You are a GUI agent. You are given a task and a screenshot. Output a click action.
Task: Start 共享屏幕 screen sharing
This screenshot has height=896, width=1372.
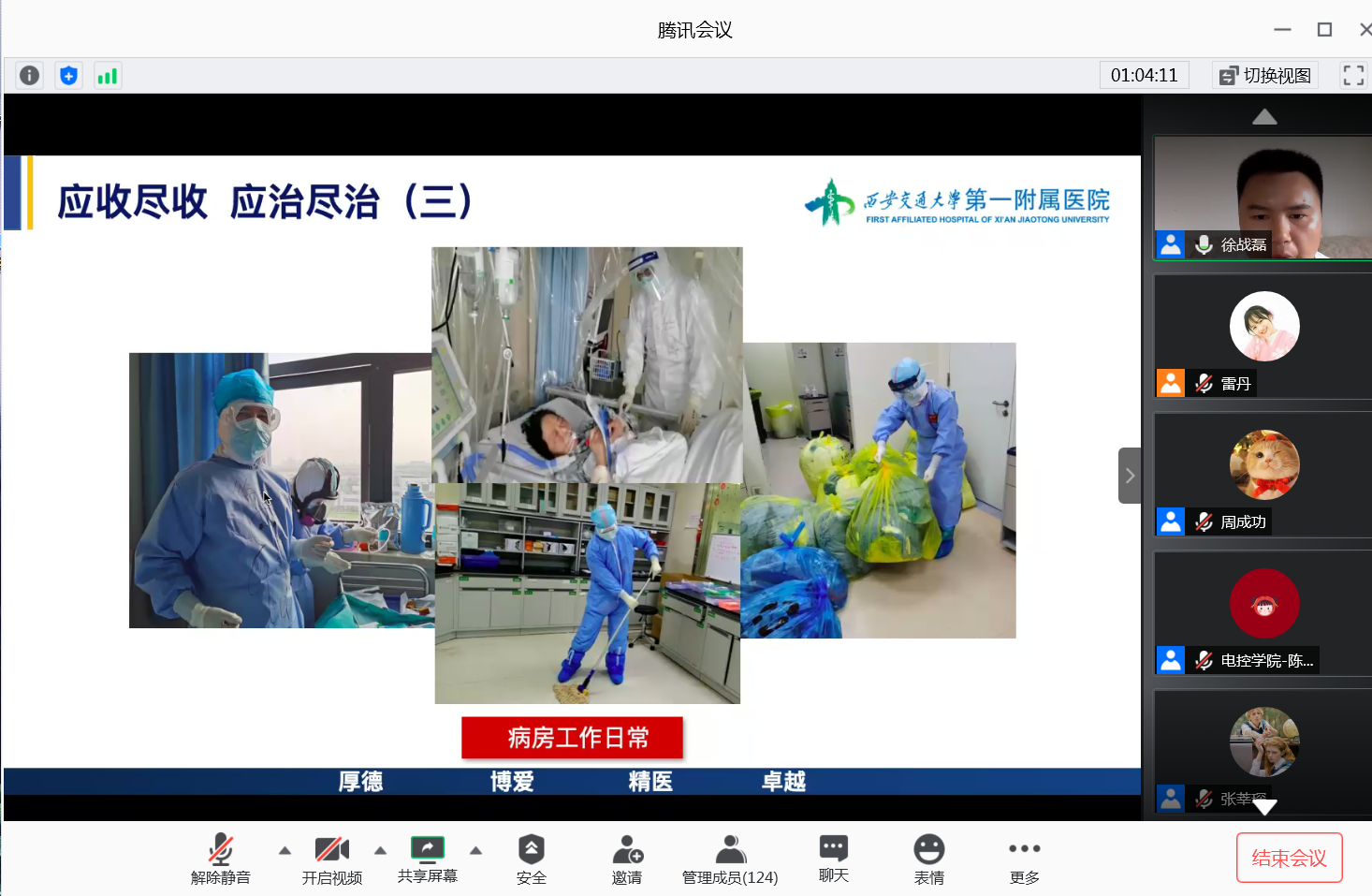click(428, 859)
